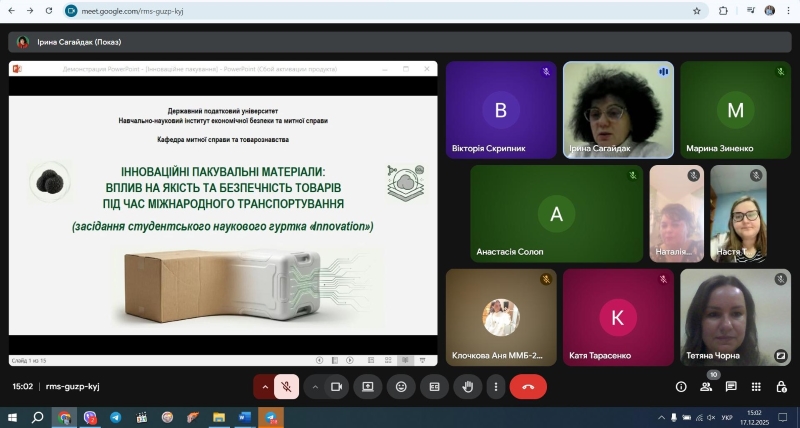Open Windows Start menu

pyautogui.click(x=12, y=418)
